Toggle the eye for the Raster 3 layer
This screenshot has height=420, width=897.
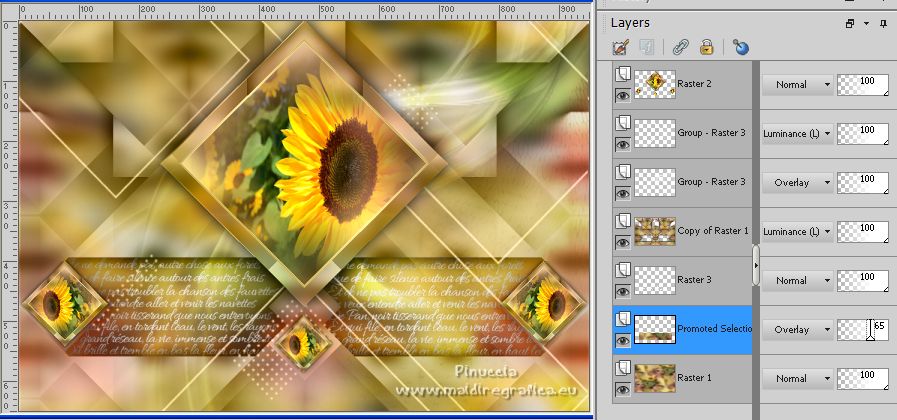623,292
